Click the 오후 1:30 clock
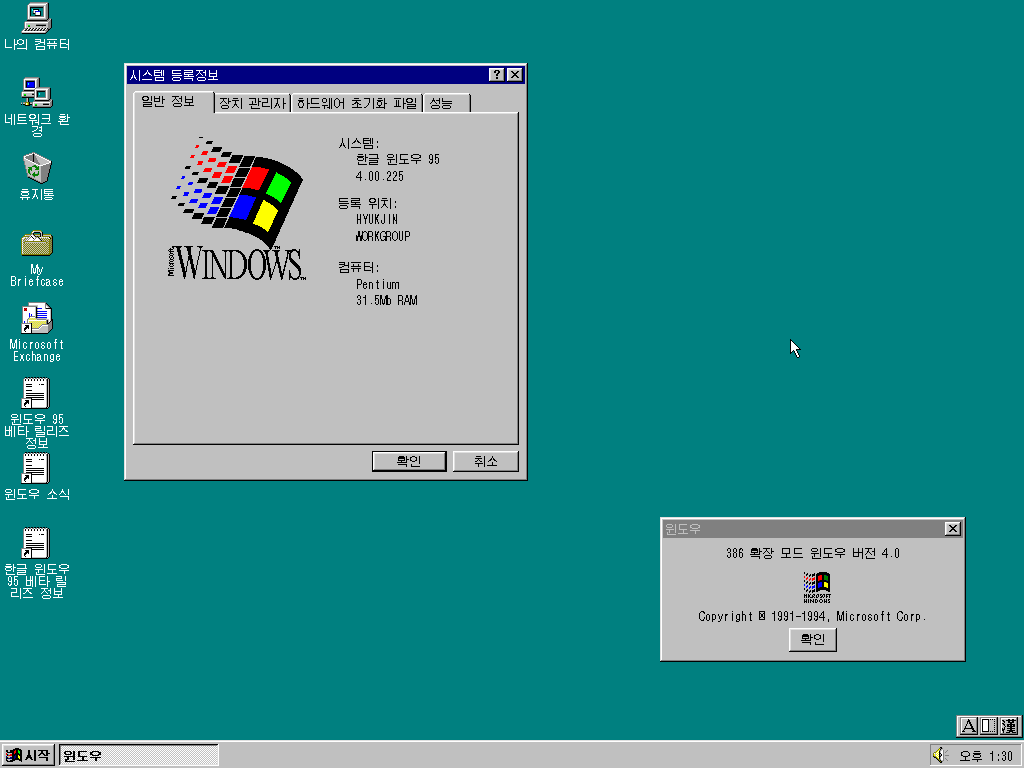Screen dimensions: 1024x768 pos(986,756)
